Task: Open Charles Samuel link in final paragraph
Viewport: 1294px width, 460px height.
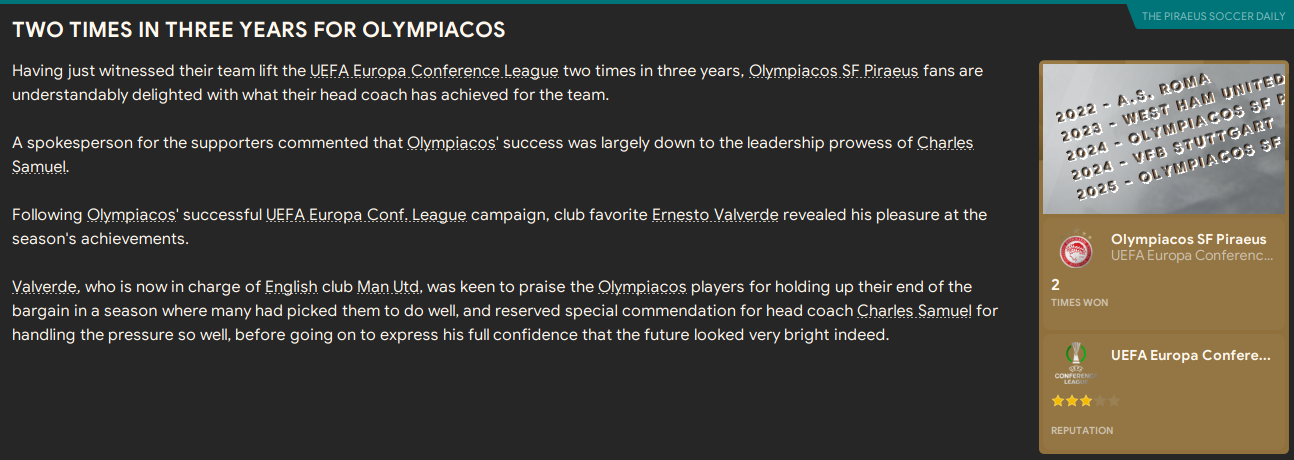Action: [x=914, y=311]
